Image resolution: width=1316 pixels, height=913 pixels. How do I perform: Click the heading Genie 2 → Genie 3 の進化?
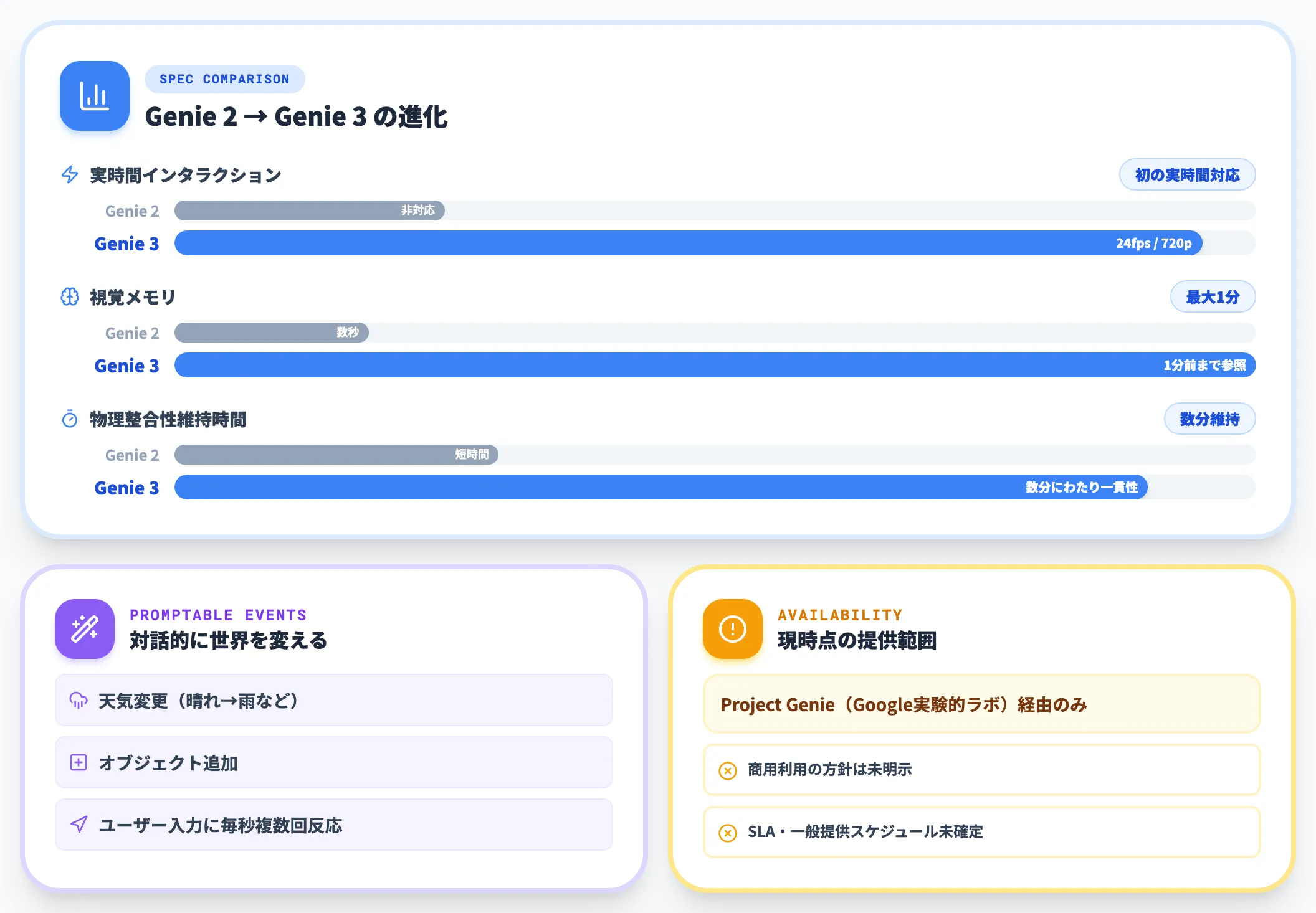click(296, 116)
